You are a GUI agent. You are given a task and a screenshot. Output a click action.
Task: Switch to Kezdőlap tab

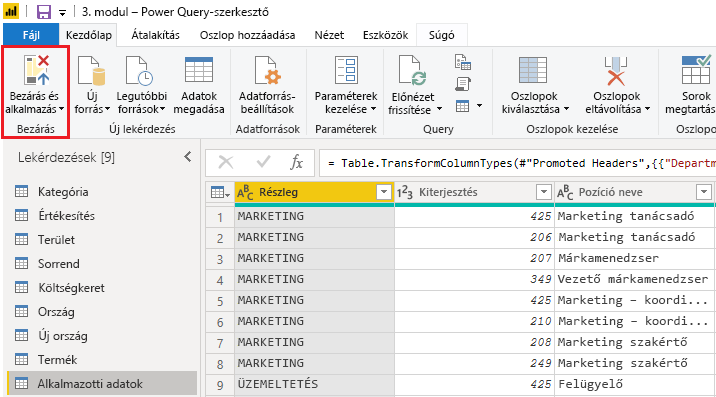(x=89, y=35)
